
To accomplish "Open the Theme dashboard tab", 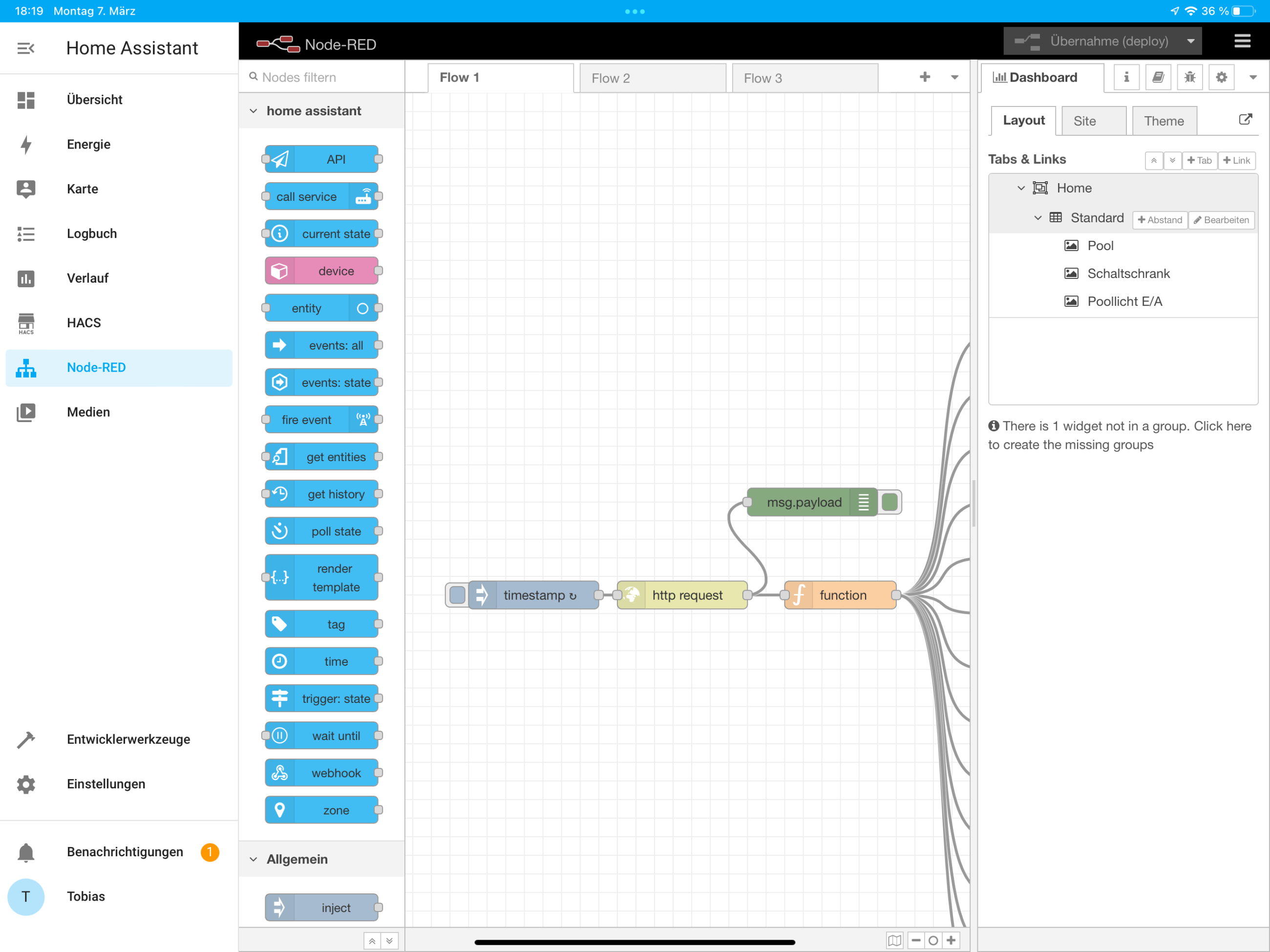I will click(x=1164, y=121).
